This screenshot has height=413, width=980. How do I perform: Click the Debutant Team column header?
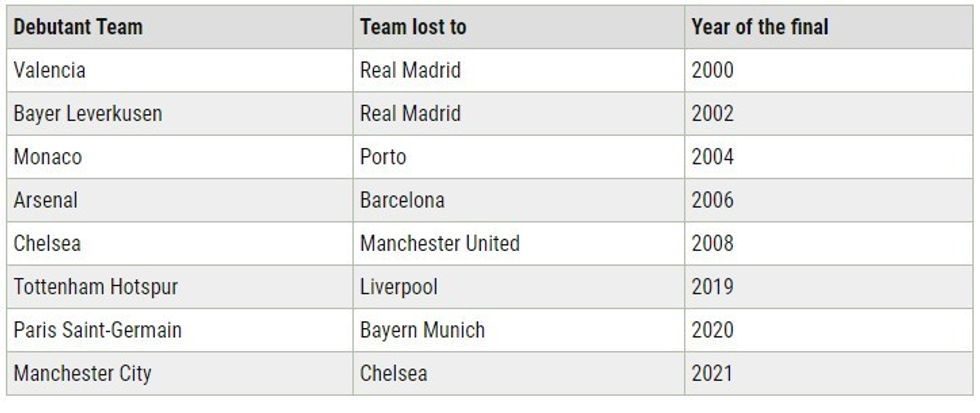[x=78, y=27]
